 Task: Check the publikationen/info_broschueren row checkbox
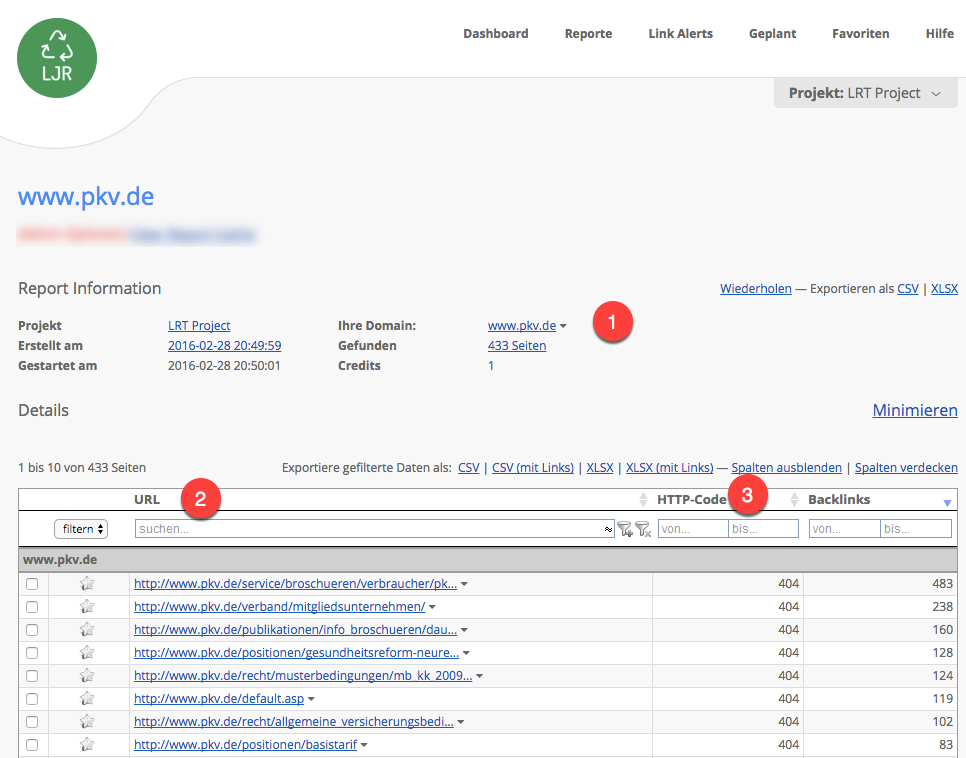(x=32, y=630)
